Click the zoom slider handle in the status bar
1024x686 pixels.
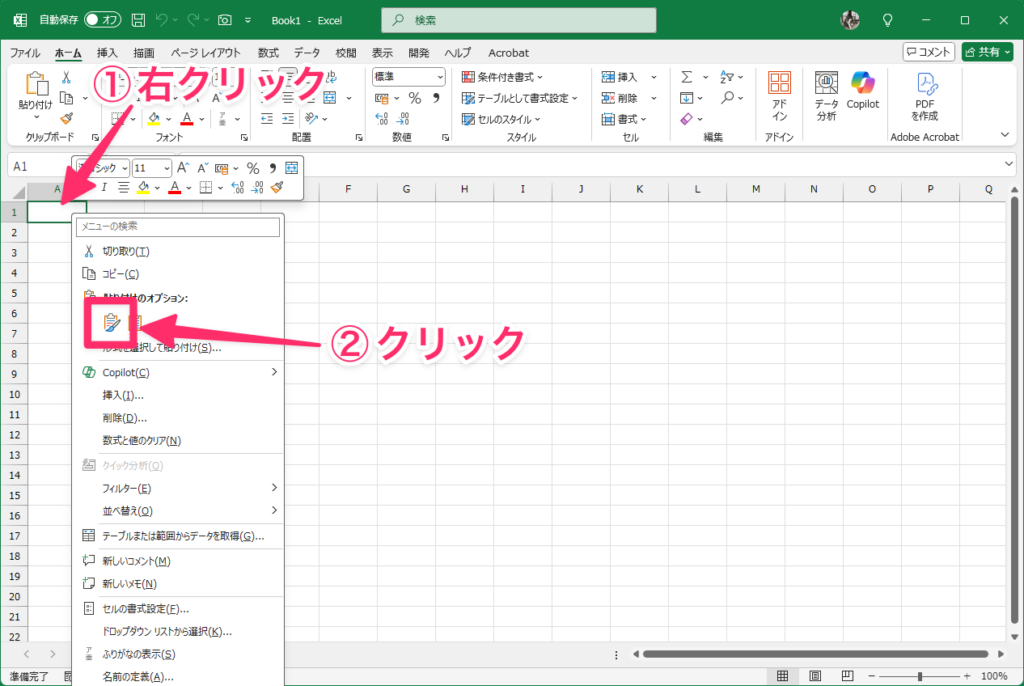coord(920,676)
